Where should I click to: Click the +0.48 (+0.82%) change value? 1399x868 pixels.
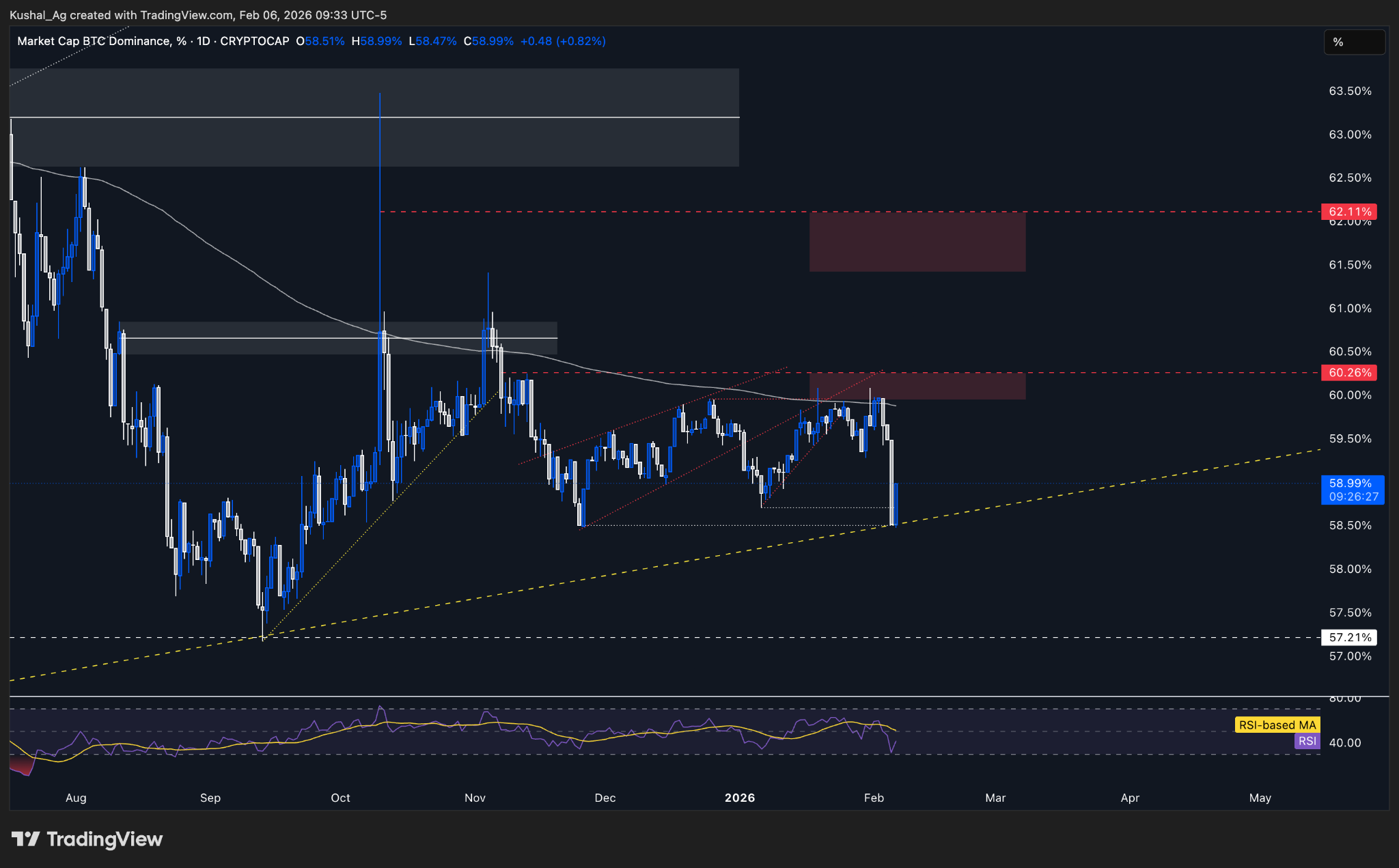(x=563, y=41)
